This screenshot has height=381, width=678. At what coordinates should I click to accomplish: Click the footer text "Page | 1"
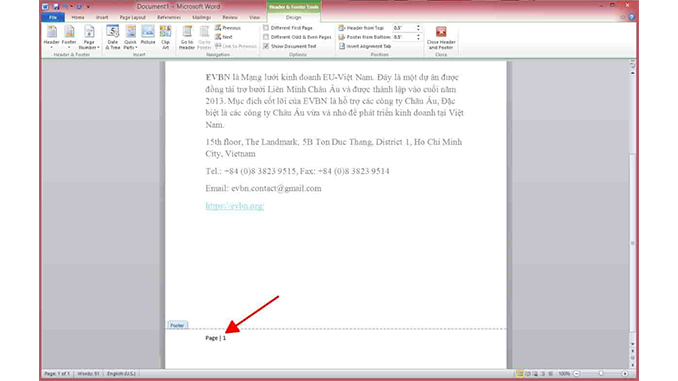(215, 338)
